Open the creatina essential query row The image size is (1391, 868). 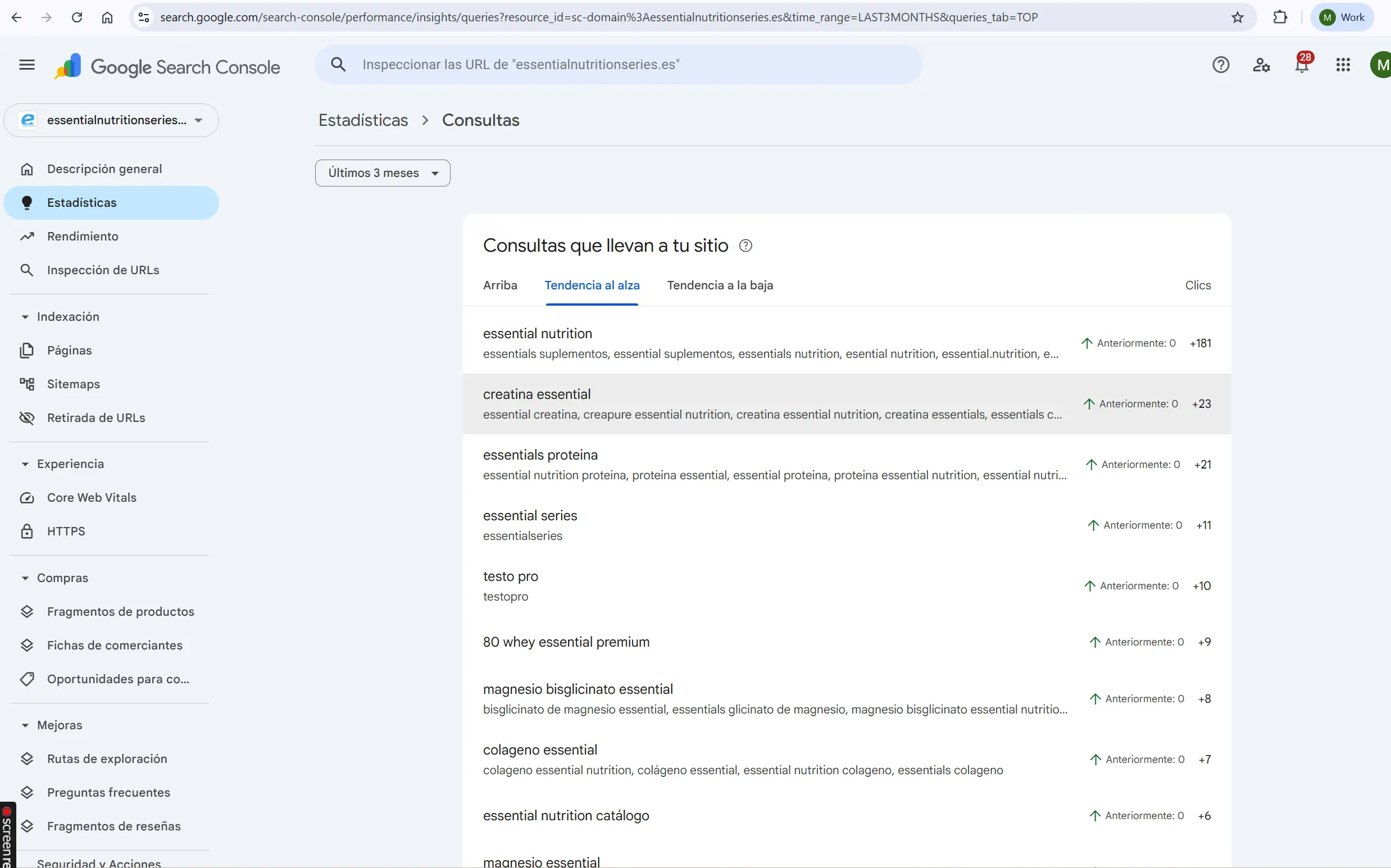(847, 404)
